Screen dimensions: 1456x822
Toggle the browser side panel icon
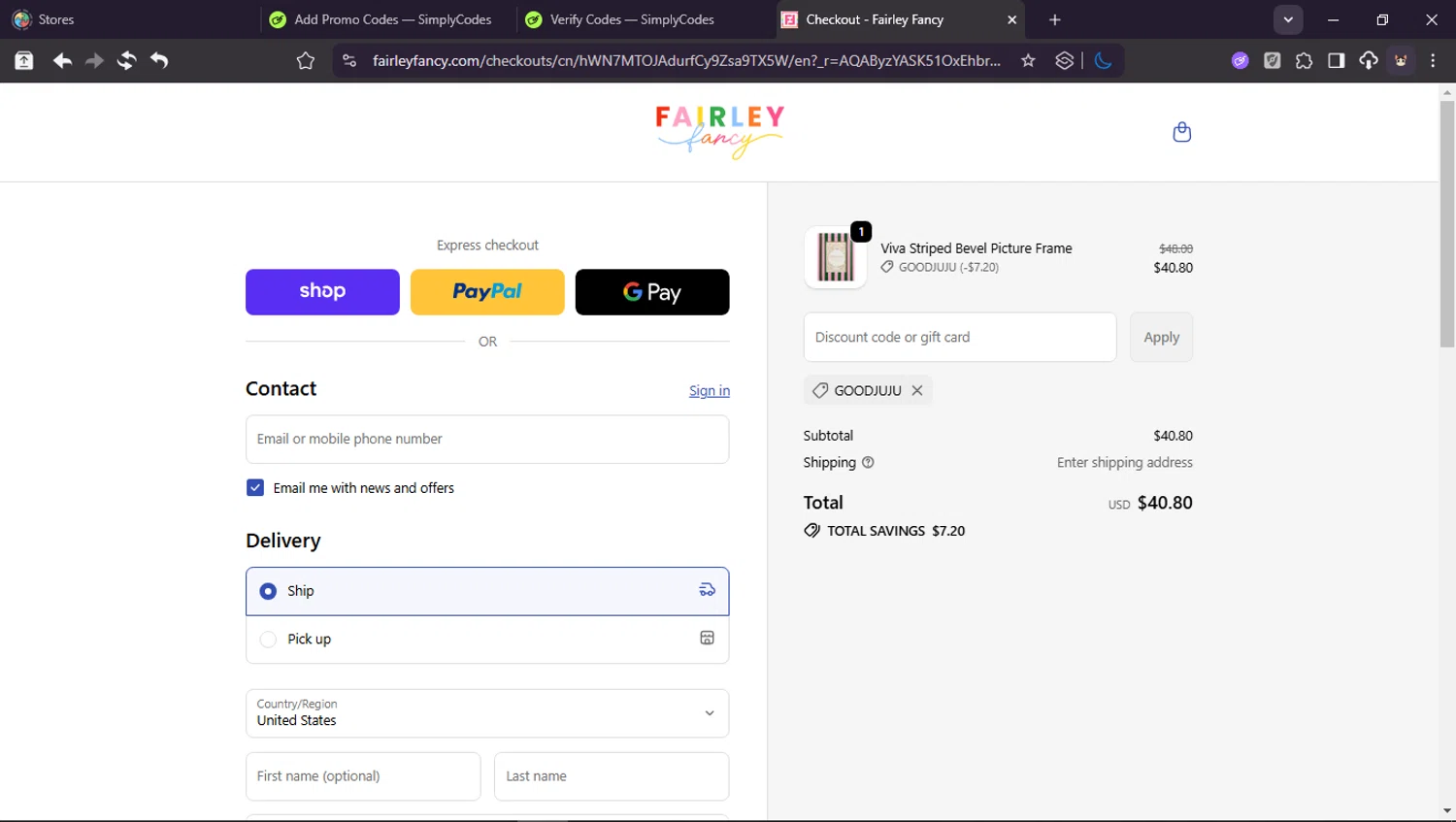[1336, 61]
